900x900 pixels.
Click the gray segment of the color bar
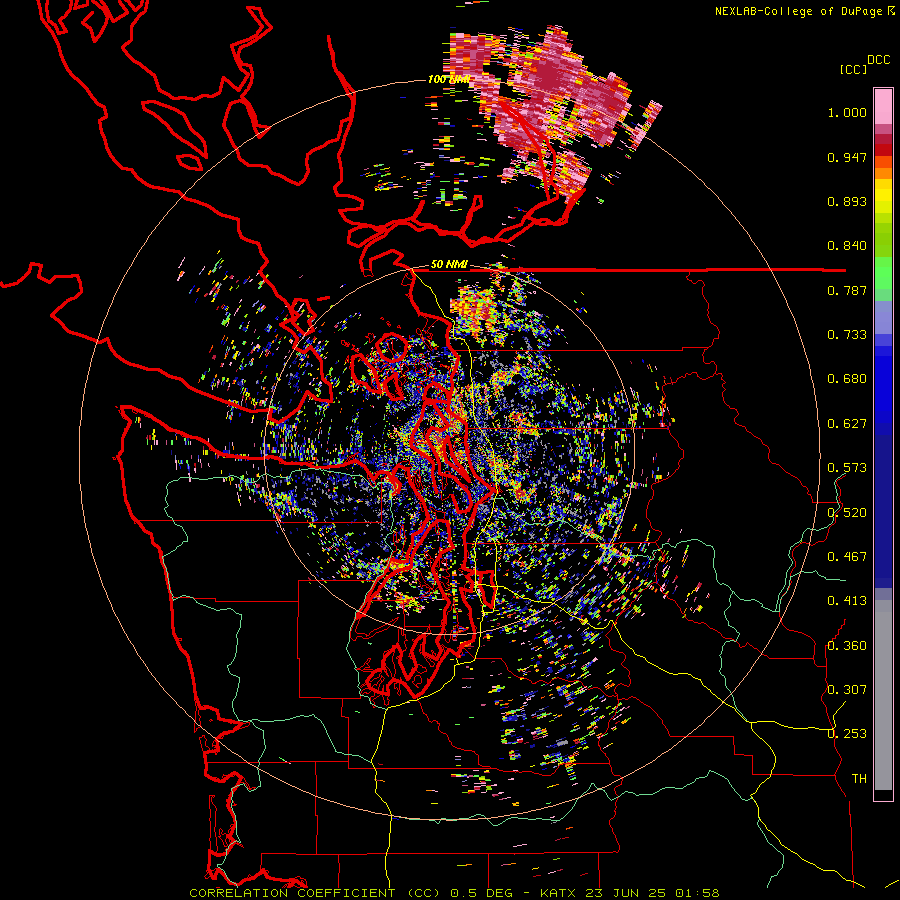tap(883, 695)
